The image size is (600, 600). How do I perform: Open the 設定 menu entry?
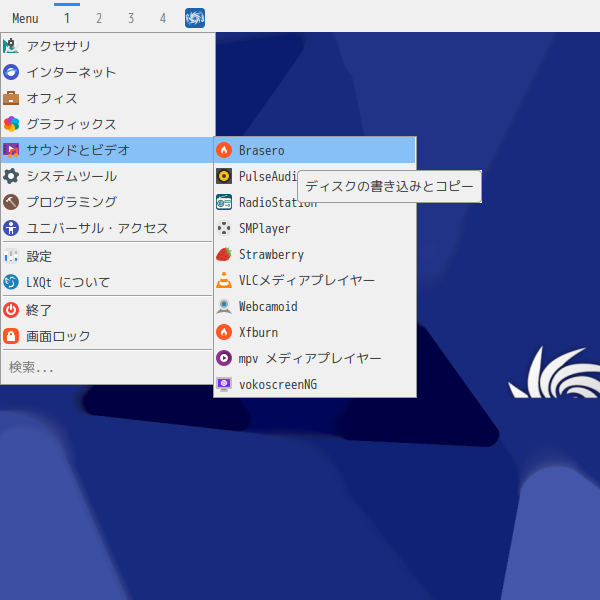(107, 256)
